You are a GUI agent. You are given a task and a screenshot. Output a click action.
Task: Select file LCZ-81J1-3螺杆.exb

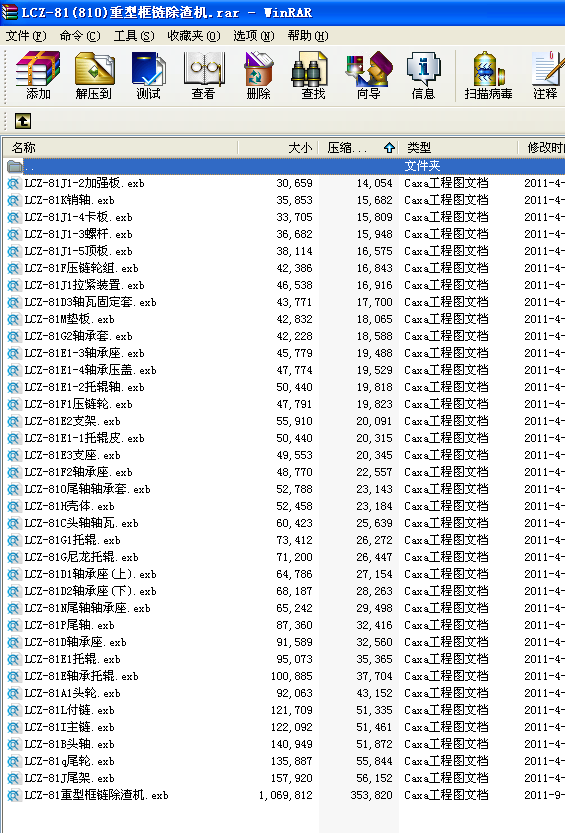(x=79, y=234)
